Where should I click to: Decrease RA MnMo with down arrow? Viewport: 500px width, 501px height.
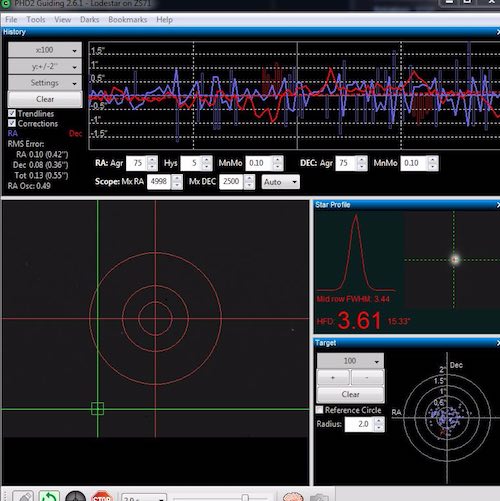click(x=278, y=167)
